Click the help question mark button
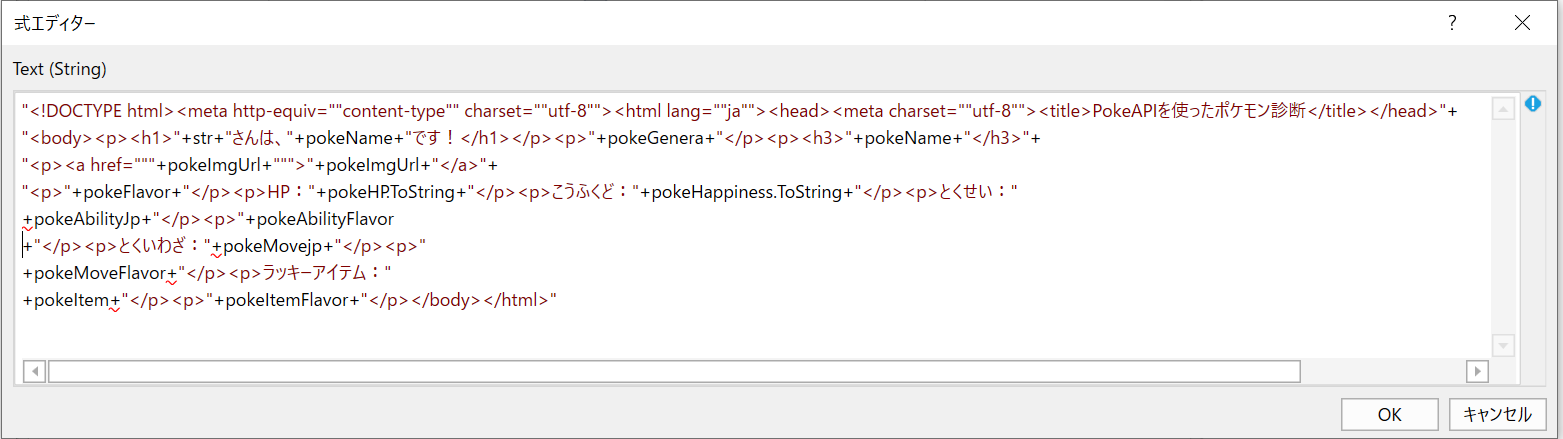Image resolution: width=1563 pixels, height=439 pixels. [1452, 23]
